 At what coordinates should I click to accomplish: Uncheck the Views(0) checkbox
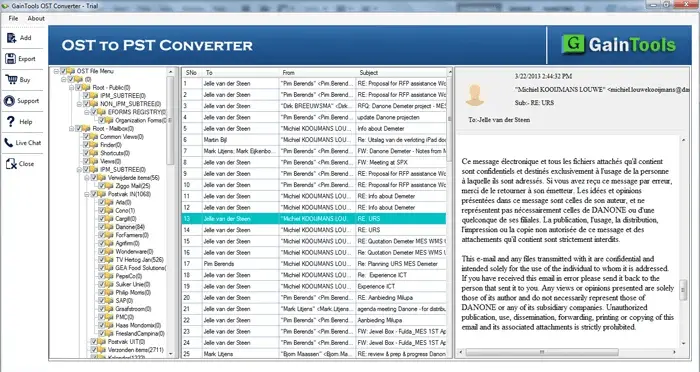point(87,161)
